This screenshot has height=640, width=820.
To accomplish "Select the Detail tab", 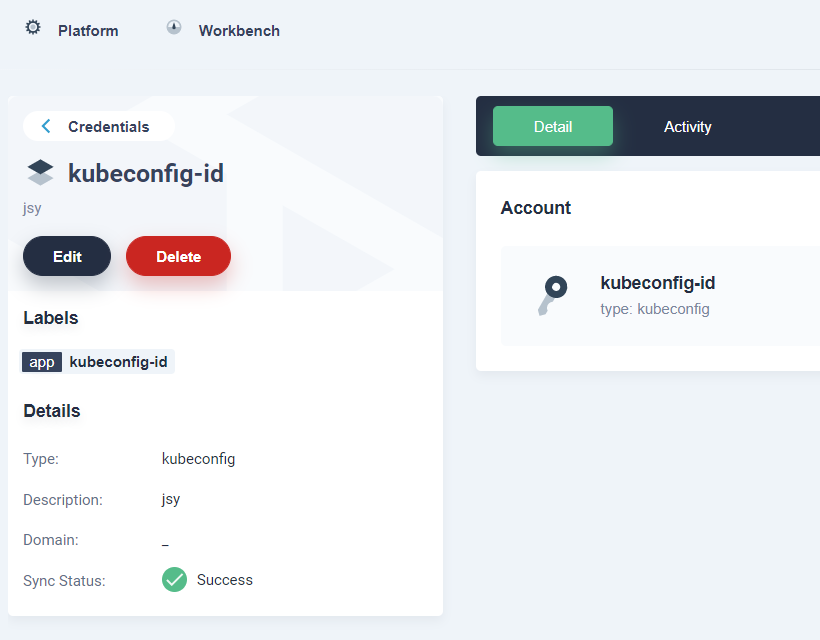I will click(x=552, y=127).
